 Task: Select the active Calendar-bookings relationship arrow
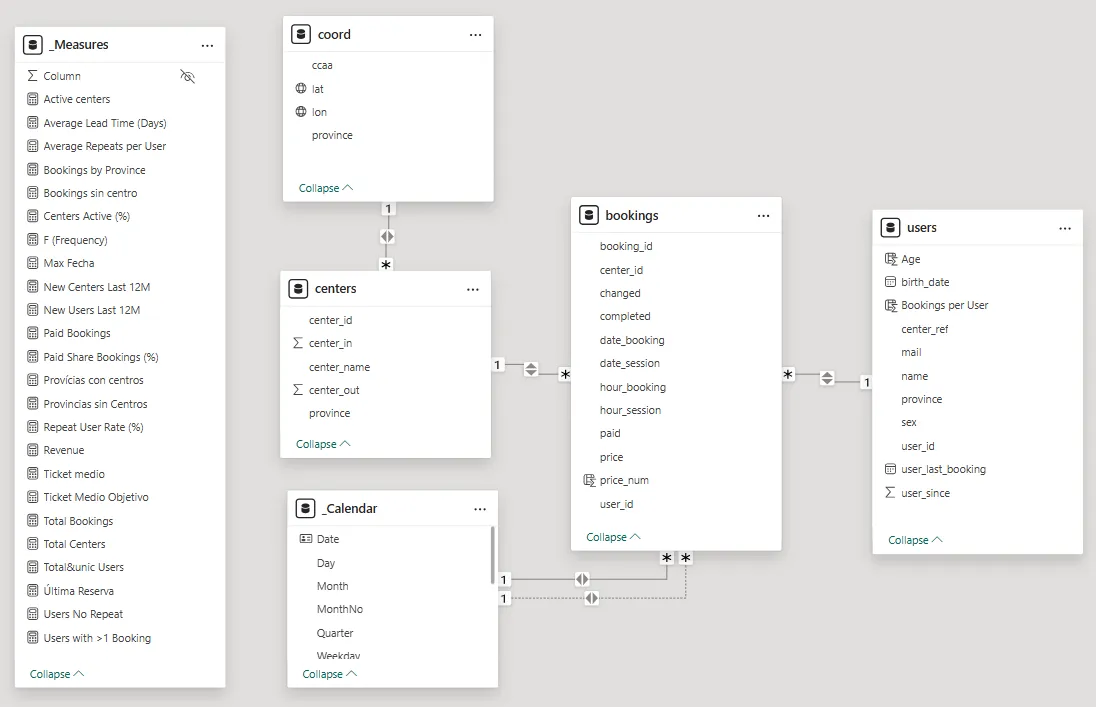pyautogui.click(x=582, y=579)
